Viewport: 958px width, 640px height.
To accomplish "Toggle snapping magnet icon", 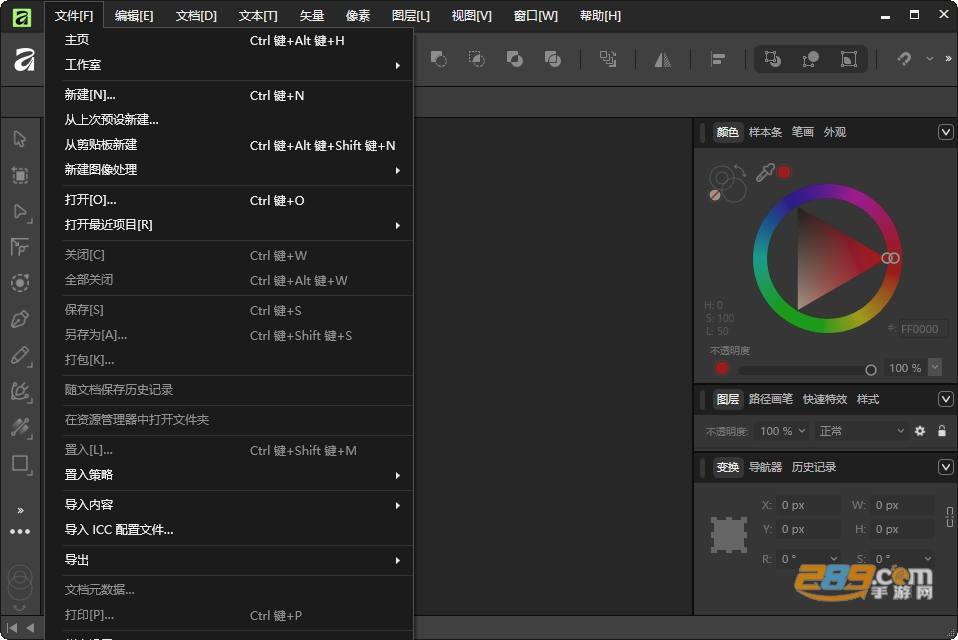I will (904, 59).
